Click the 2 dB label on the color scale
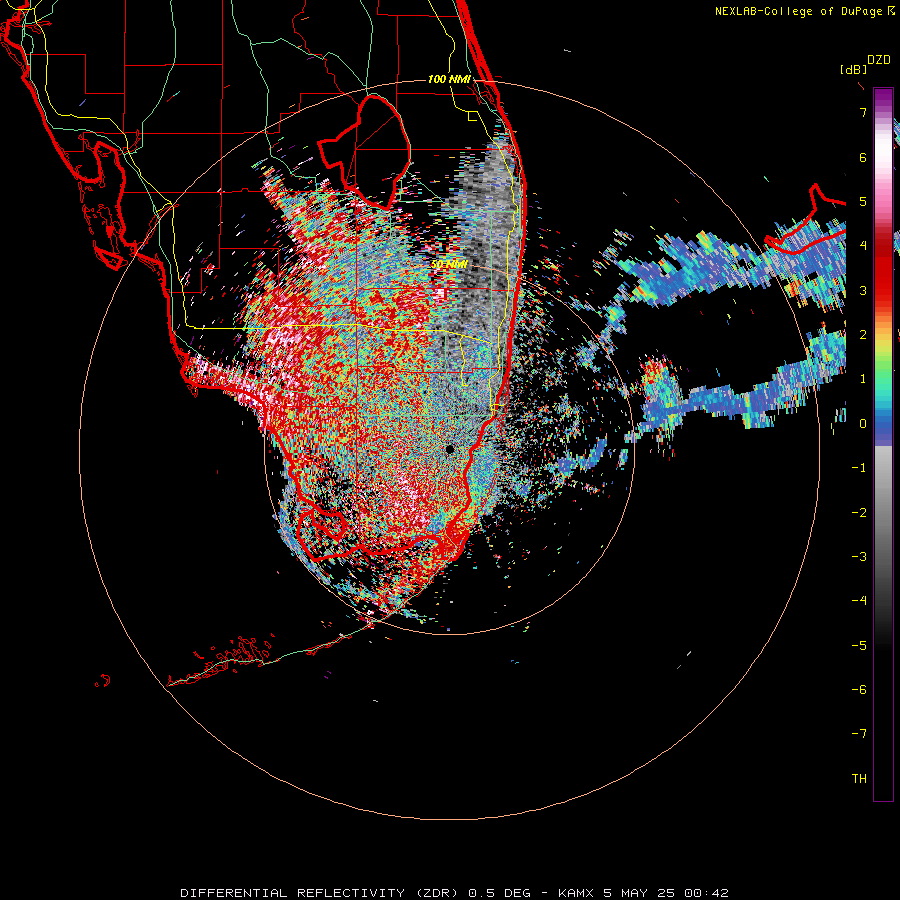This screenshot has height=900, width=900. click(863, 335)
